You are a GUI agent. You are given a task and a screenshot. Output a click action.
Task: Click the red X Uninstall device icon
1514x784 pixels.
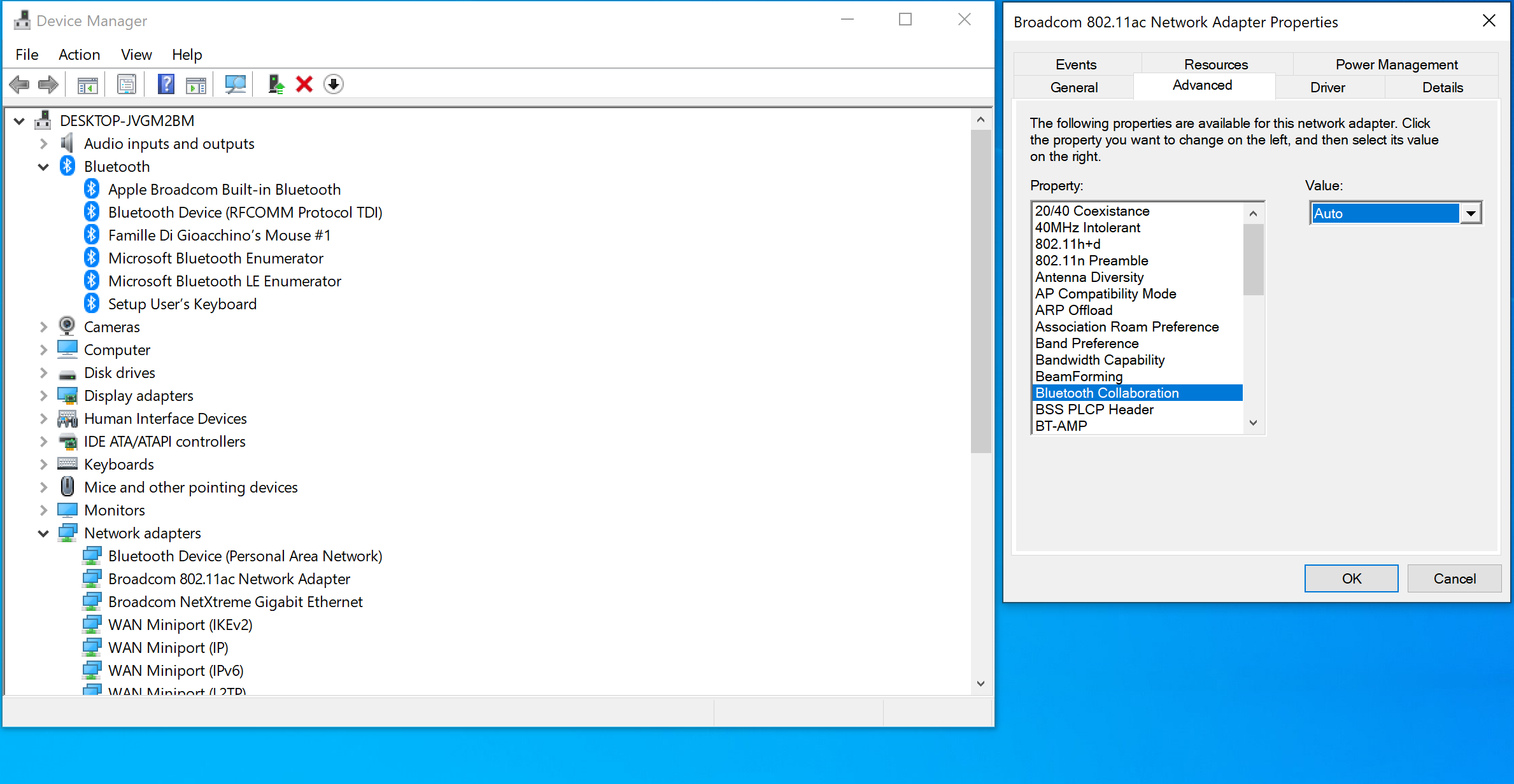(304, 85)
